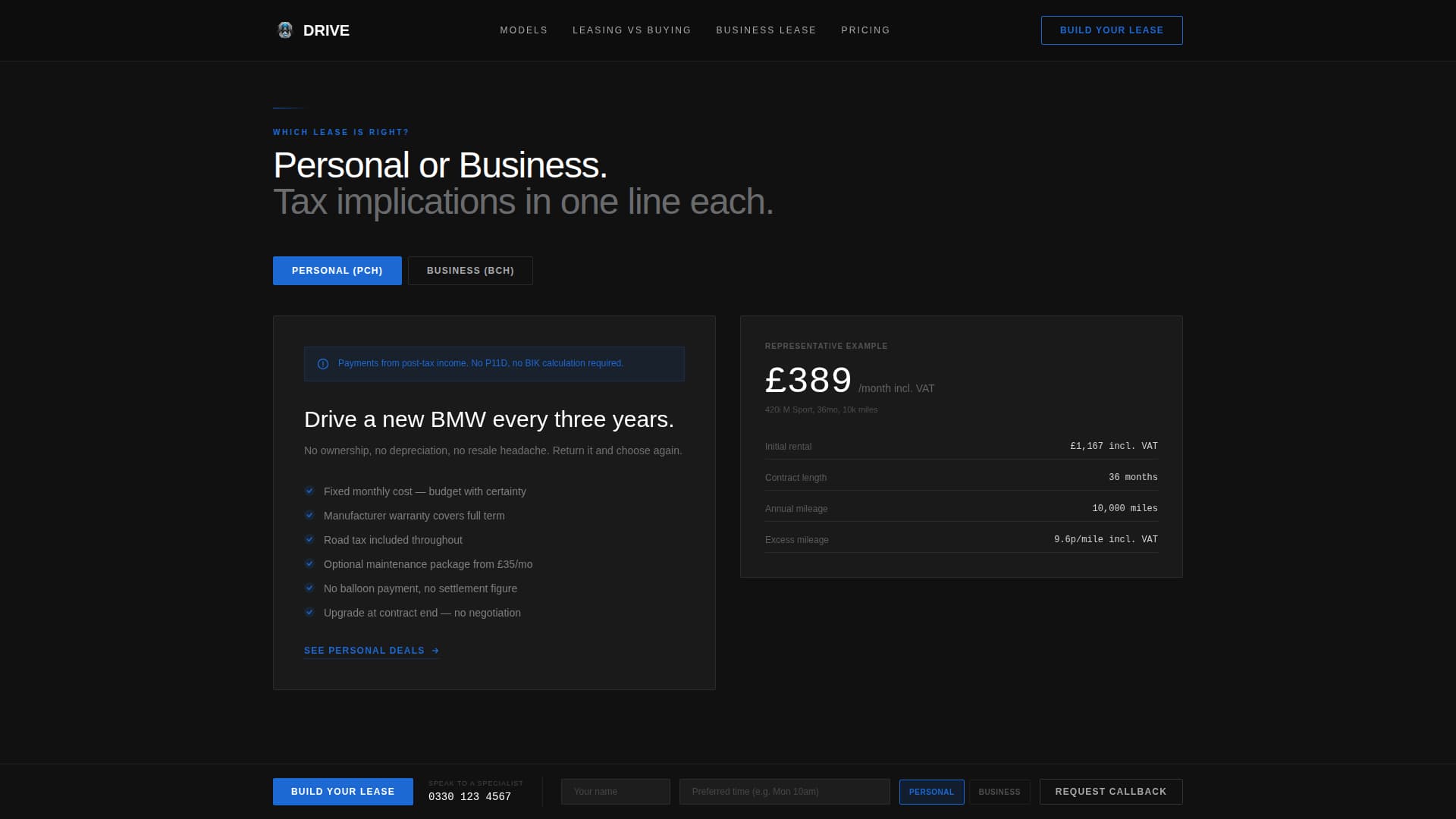Follow the See Personal Deals link
1456x819 pixels.
point(372,651)
